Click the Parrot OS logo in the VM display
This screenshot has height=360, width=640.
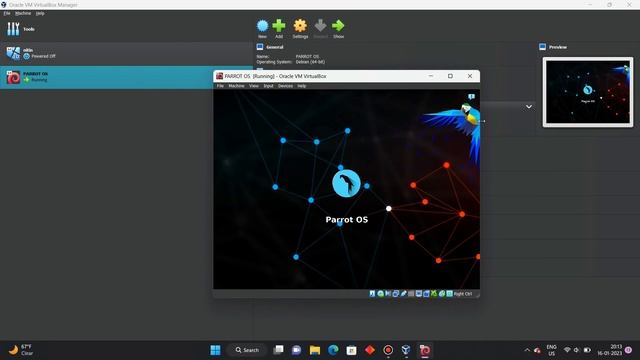coord(346,184)
